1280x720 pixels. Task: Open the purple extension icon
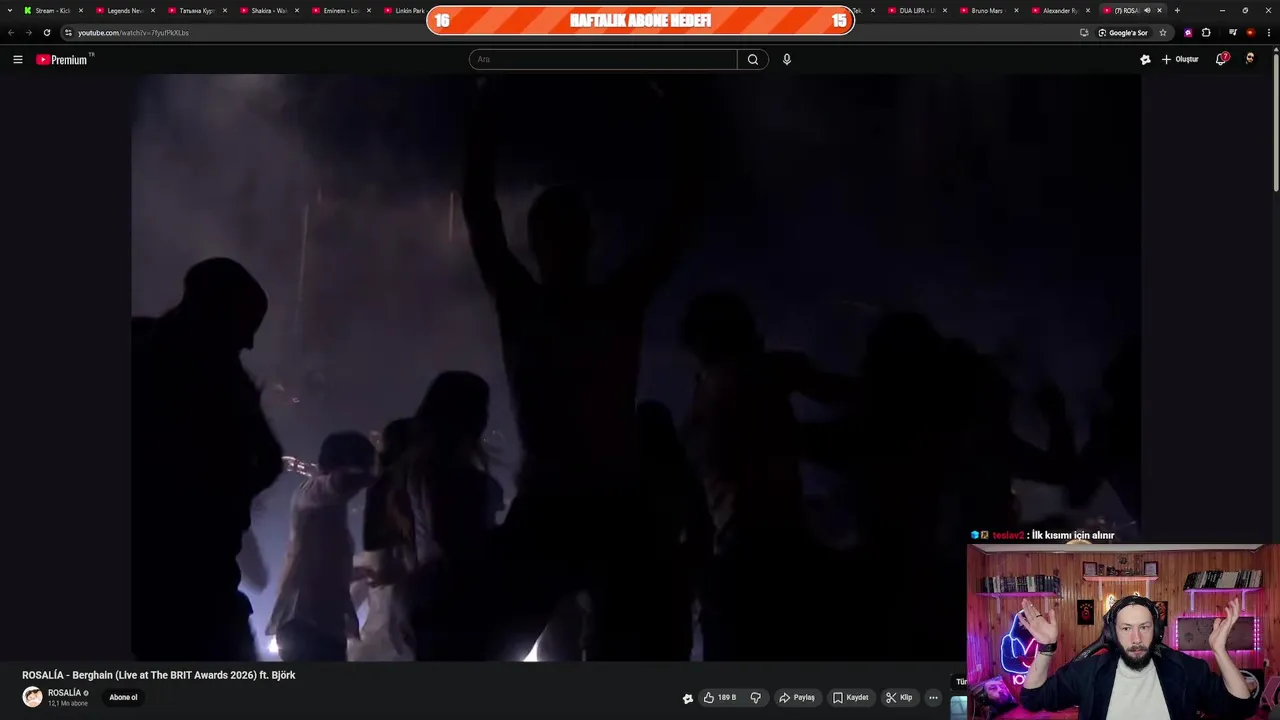click(1188, 32)
